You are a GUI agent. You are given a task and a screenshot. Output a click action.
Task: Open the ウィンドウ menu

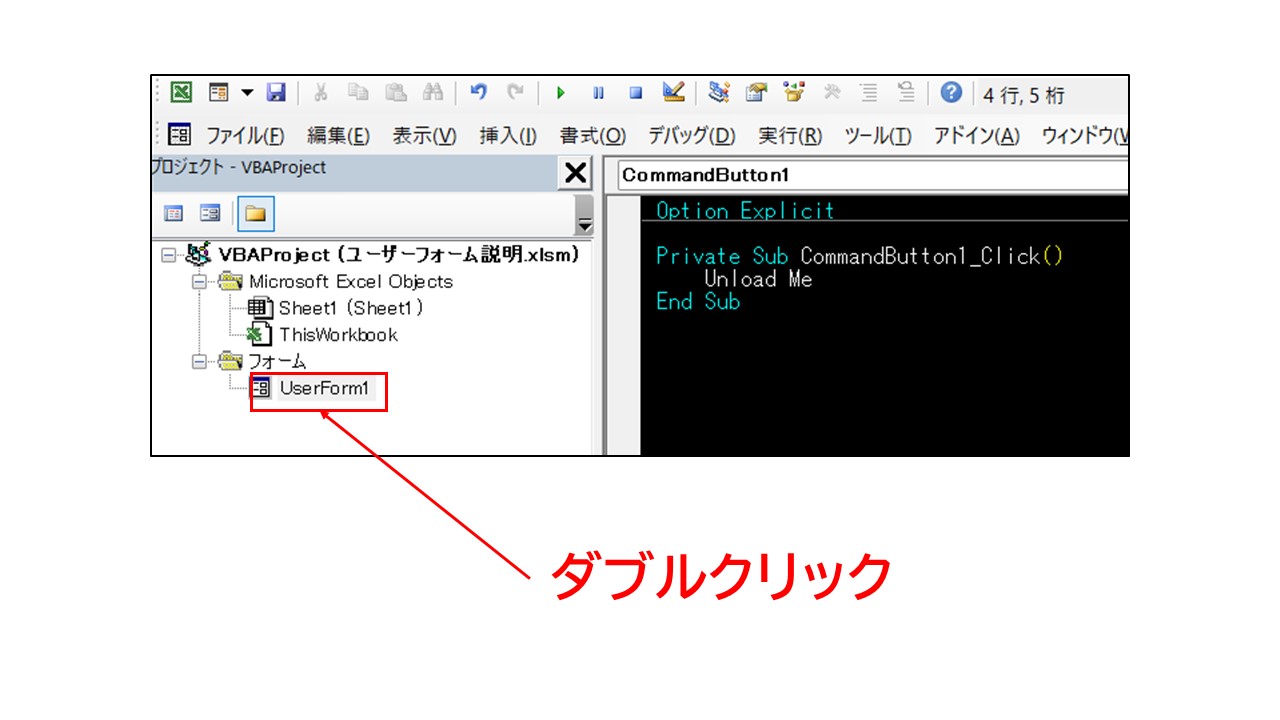point(1085,136)
